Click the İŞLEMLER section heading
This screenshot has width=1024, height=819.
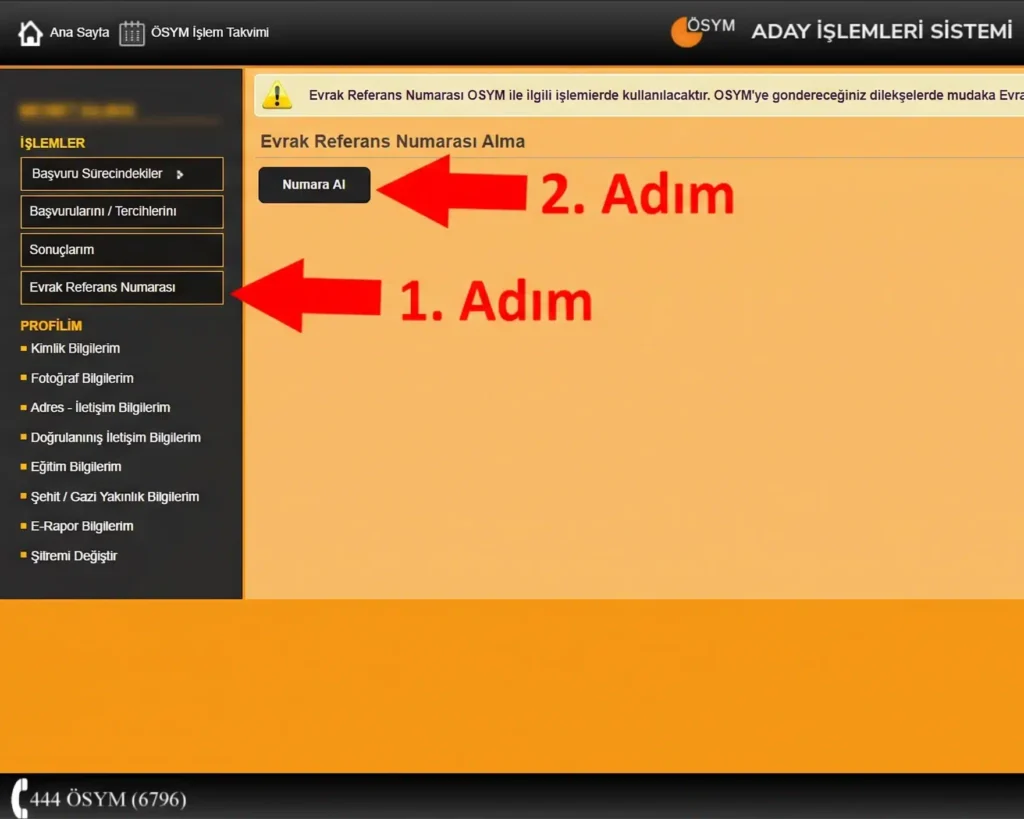tap(52, 143)
